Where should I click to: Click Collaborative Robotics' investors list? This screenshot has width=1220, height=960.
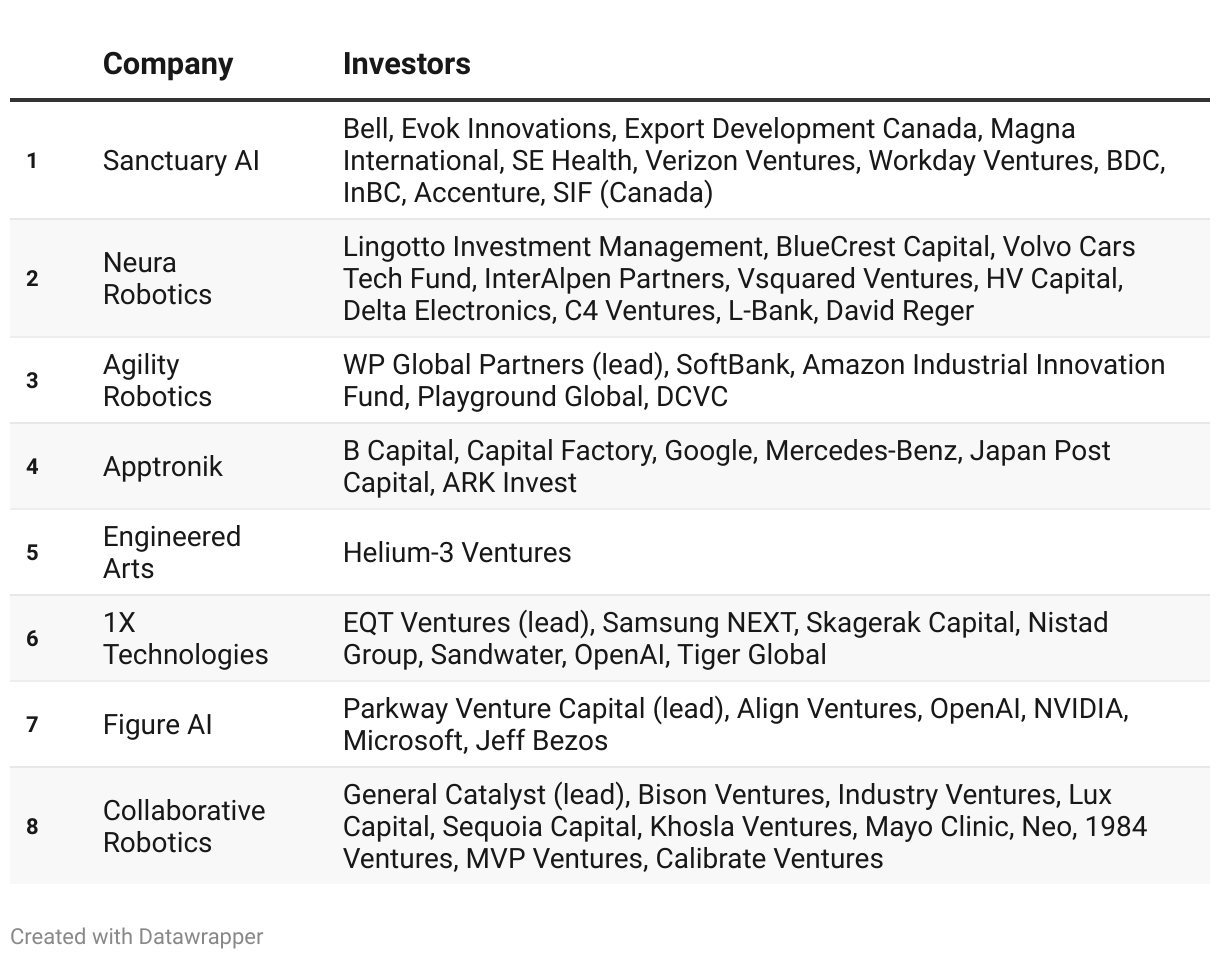[x=744, y=826]
